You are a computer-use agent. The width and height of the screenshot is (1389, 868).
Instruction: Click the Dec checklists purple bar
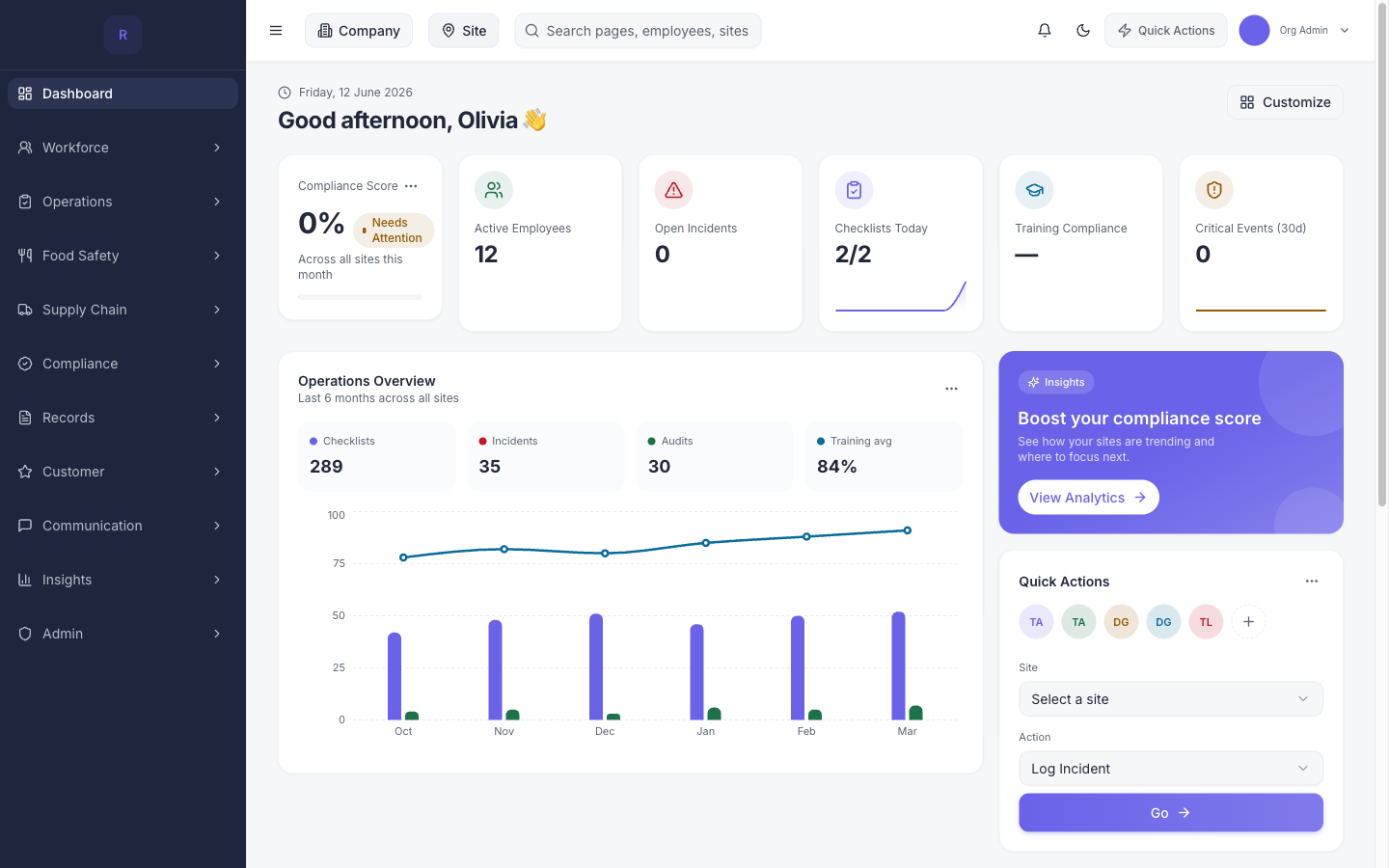[596, 667]
